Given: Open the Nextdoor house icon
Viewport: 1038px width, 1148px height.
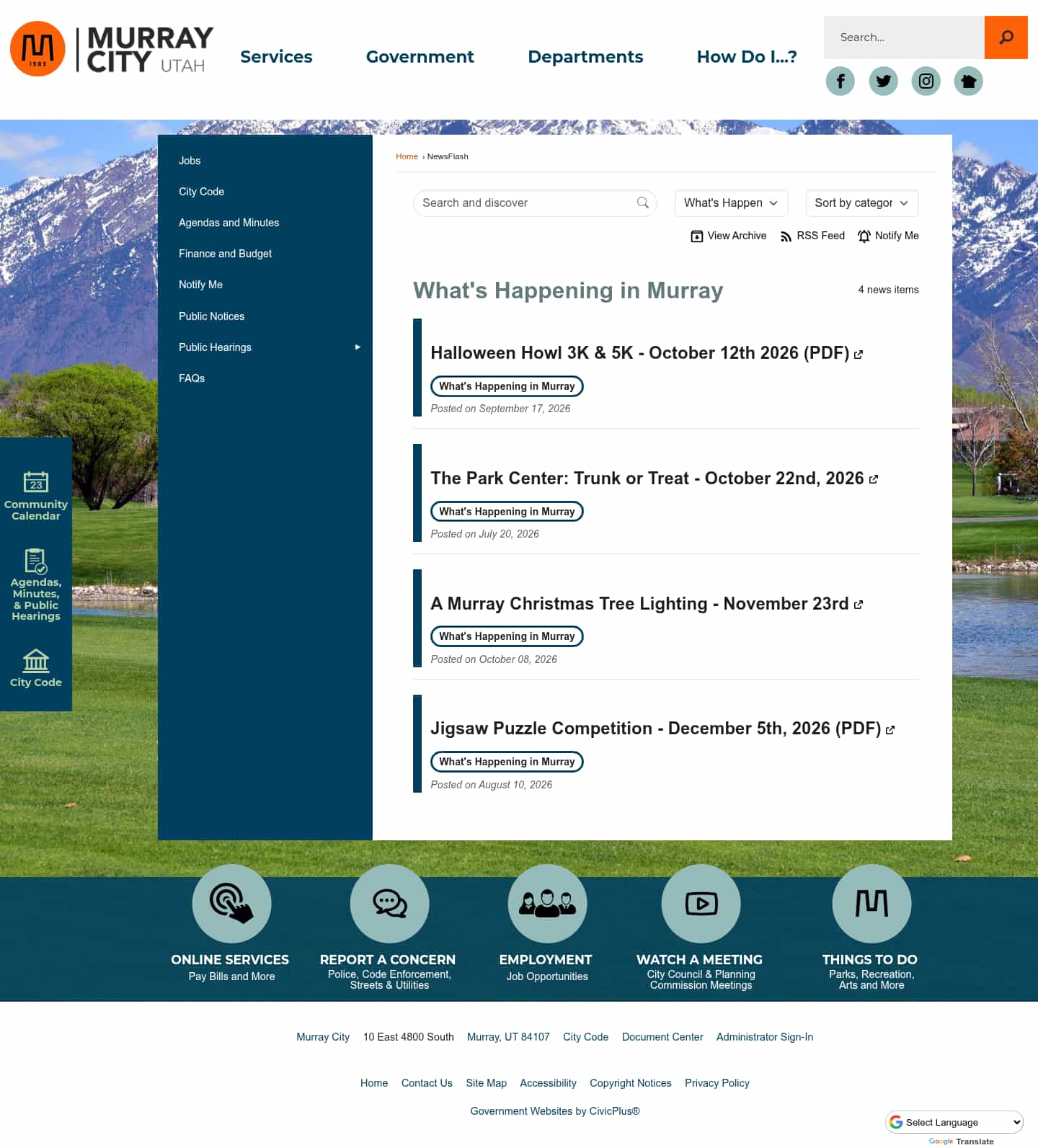Looking at the screenshot, I should (969, 81).
